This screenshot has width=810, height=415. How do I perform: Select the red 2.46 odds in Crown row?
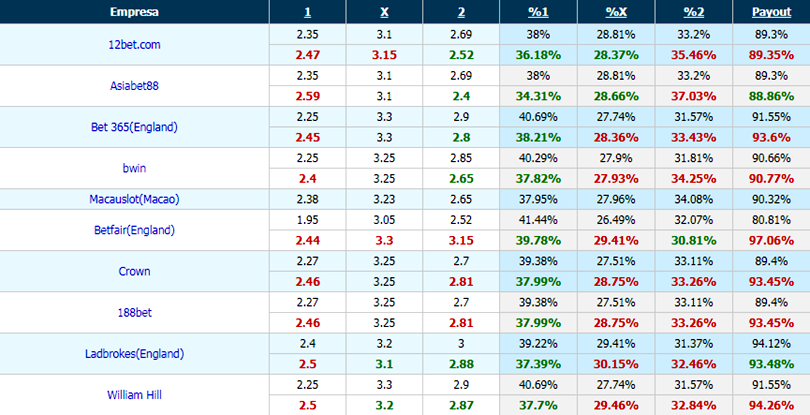(307, 282)
